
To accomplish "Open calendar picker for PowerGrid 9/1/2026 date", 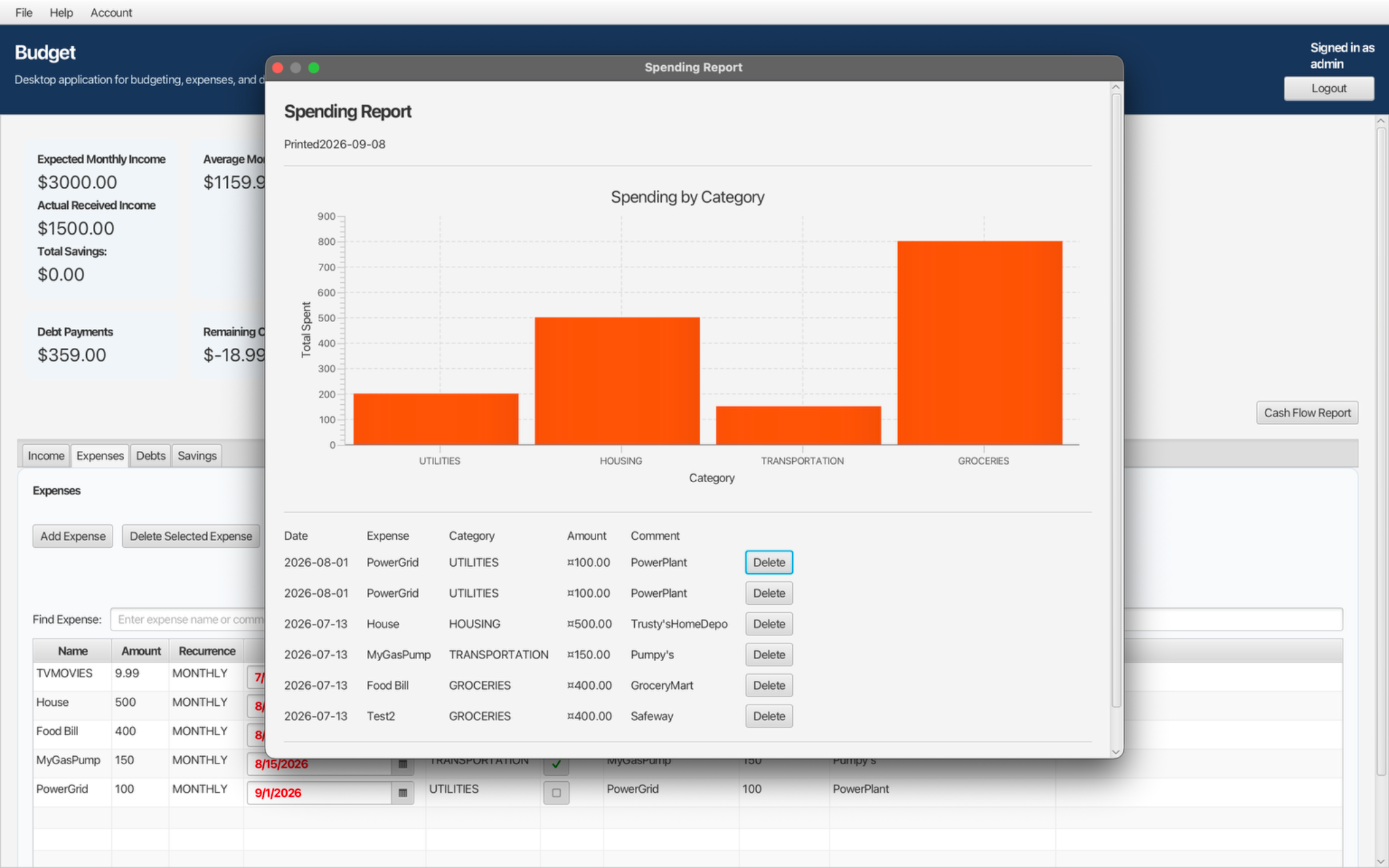I will (x=402, y=793).
